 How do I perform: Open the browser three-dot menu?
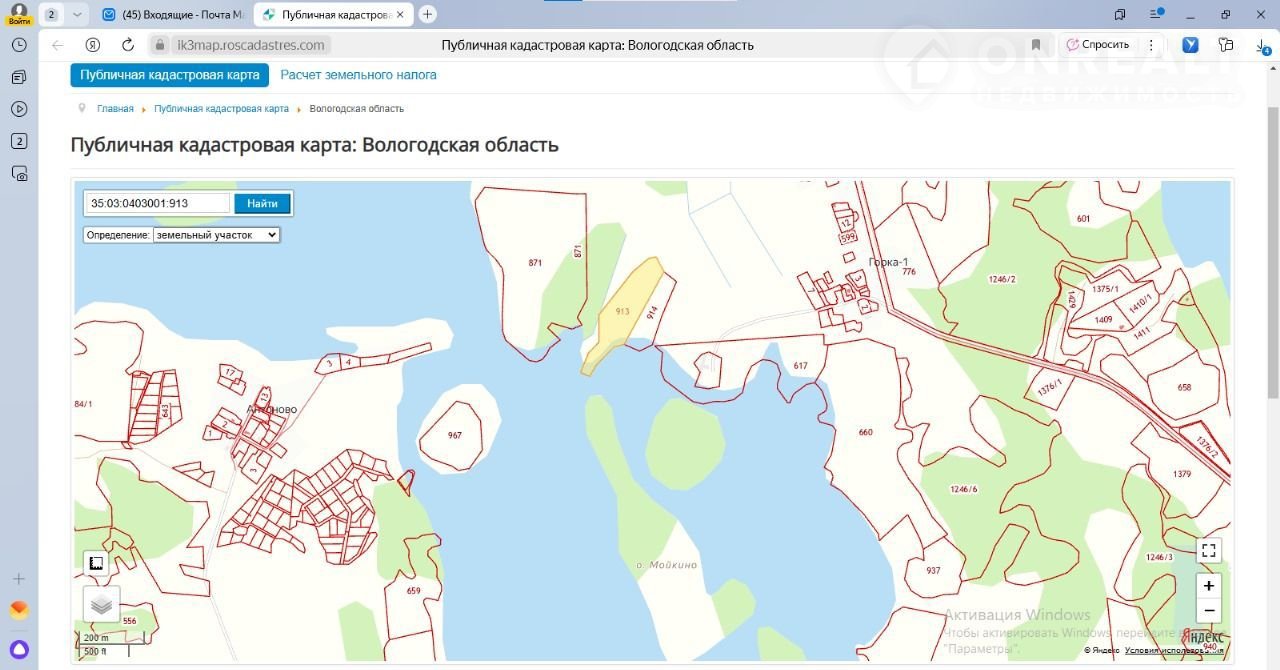1151,45
